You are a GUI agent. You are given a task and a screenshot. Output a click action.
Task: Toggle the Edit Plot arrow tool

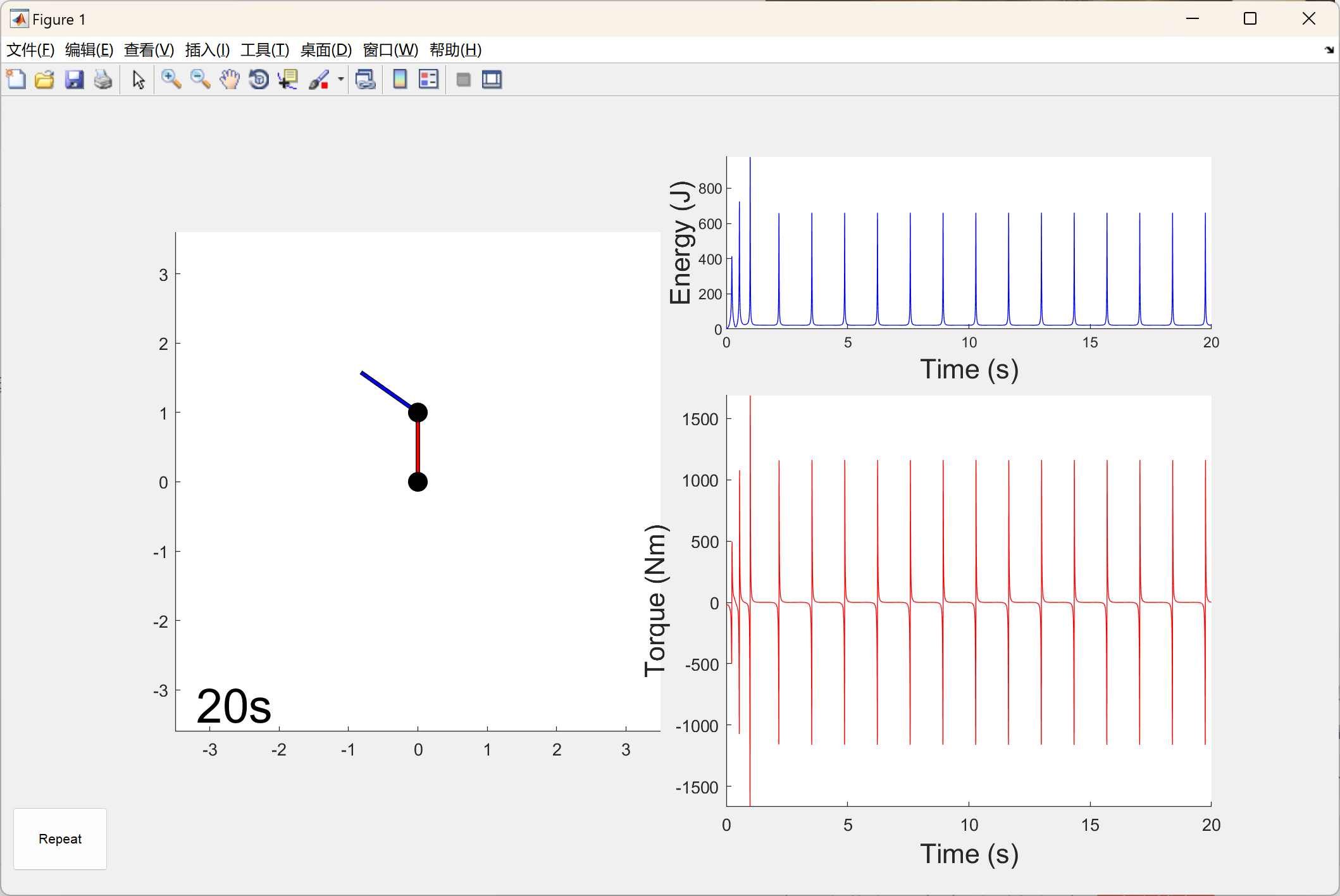pos(139,80)
